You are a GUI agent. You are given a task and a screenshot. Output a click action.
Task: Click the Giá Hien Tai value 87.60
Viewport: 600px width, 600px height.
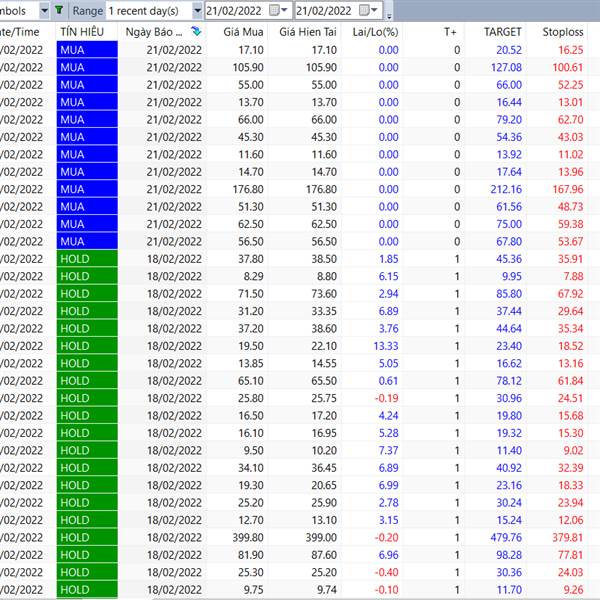324,555
